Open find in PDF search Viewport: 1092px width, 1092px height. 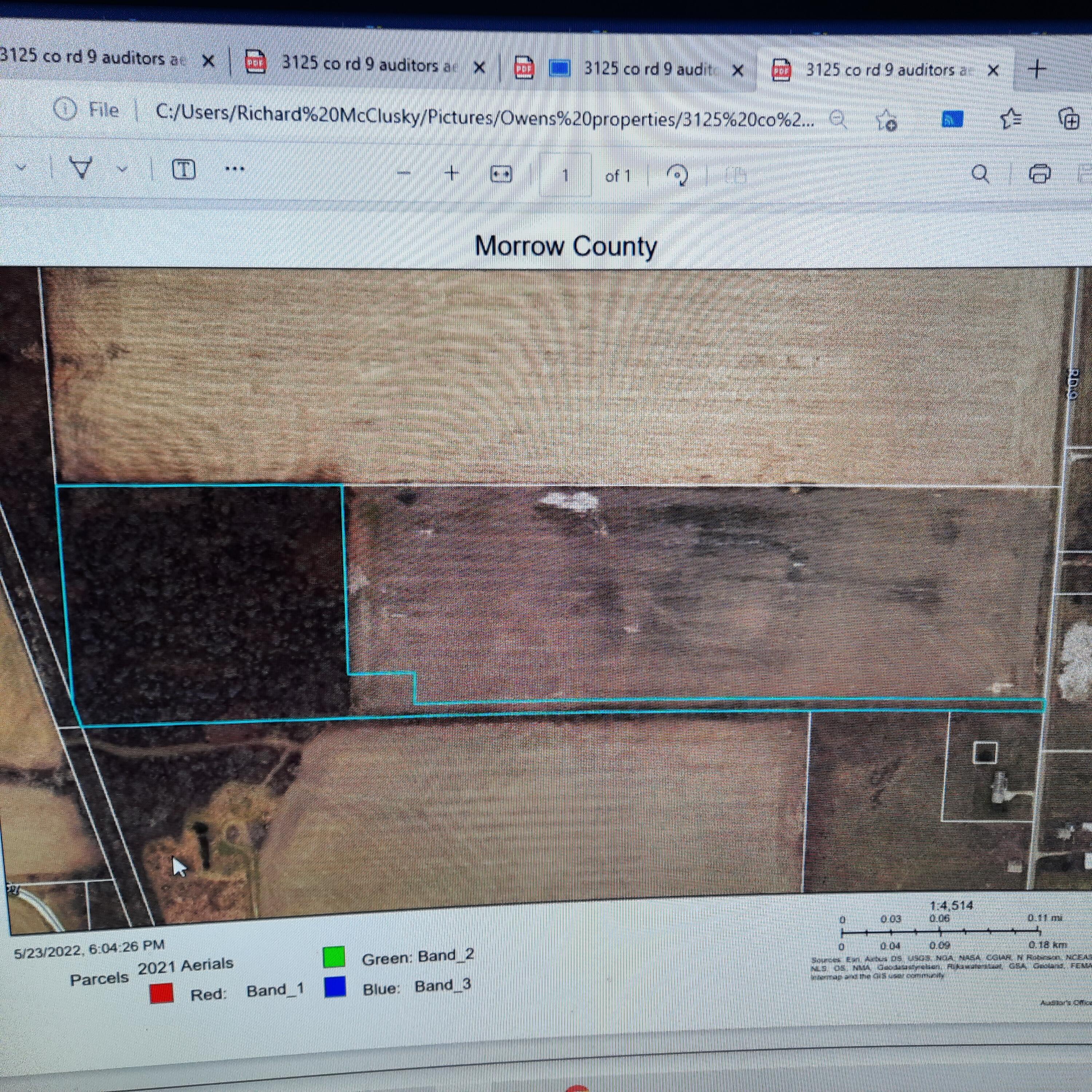(981, 174)
